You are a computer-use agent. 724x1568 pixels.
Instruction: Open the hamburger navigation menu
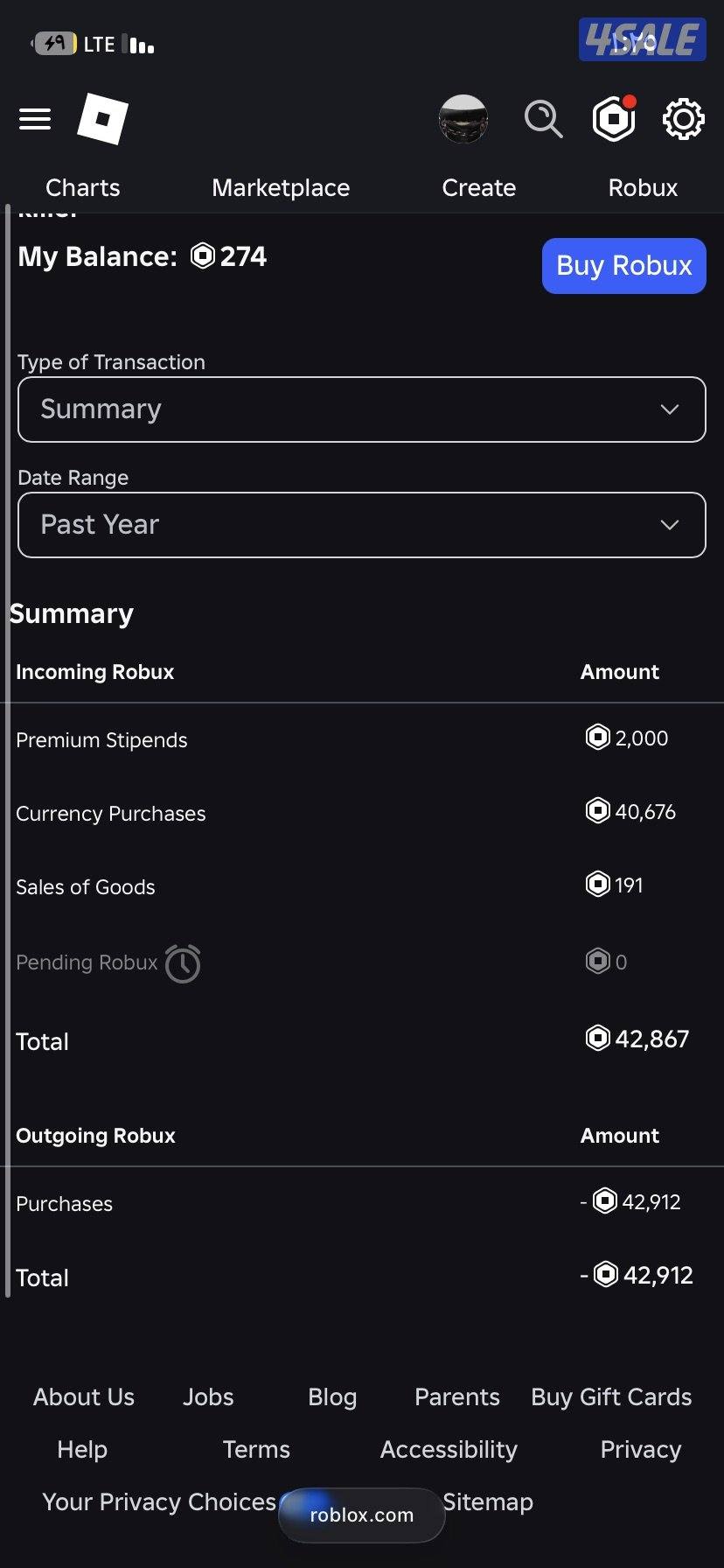point(35,119)
